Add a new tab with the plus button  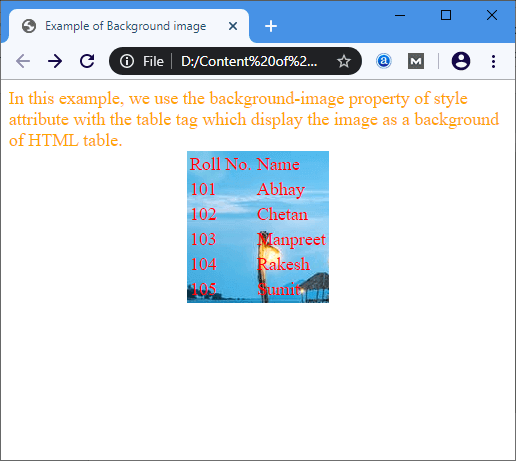pyautogui.click(x=271, y=26)
